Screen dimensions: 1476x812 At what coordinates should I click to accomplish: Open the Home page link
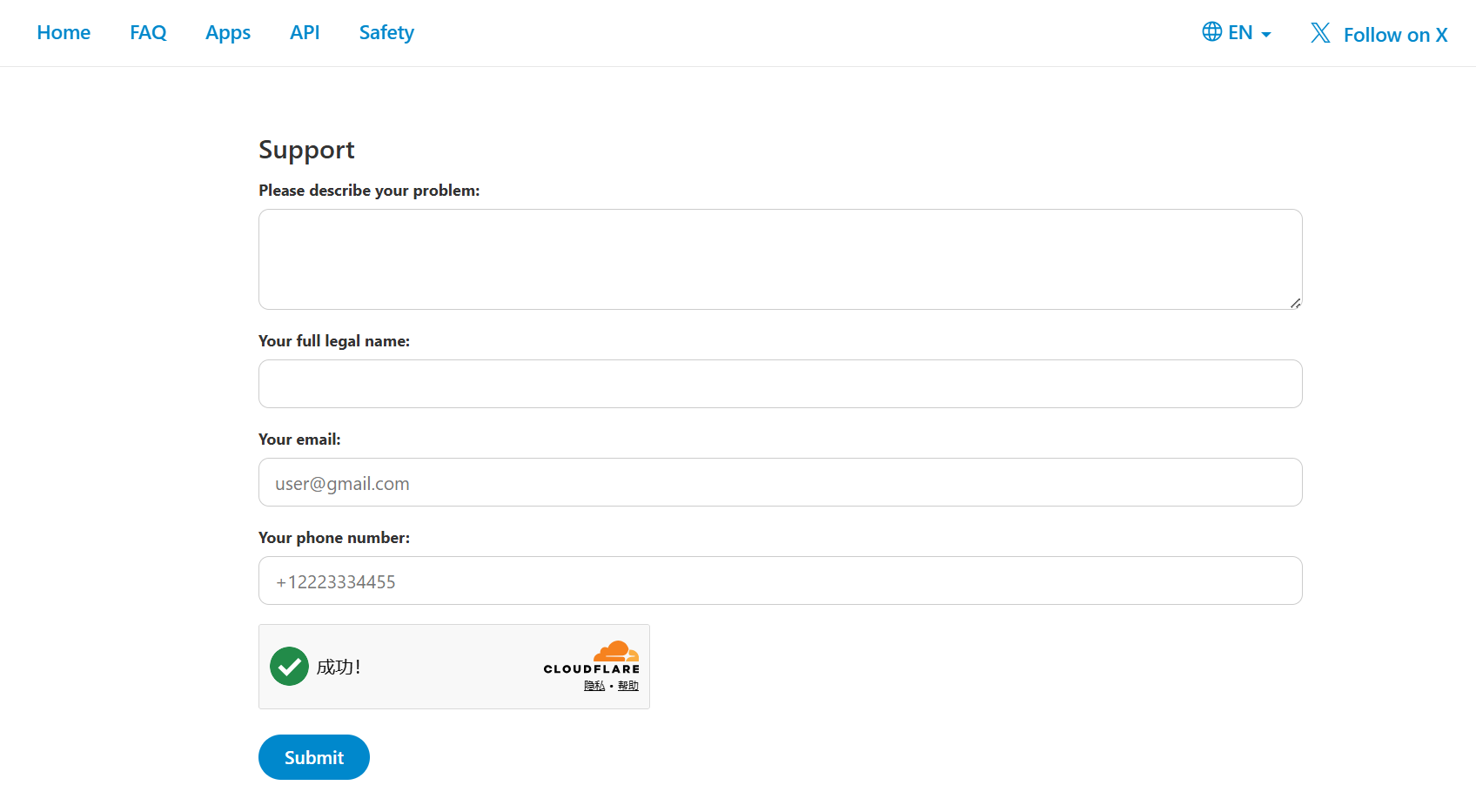pos(64,33)
